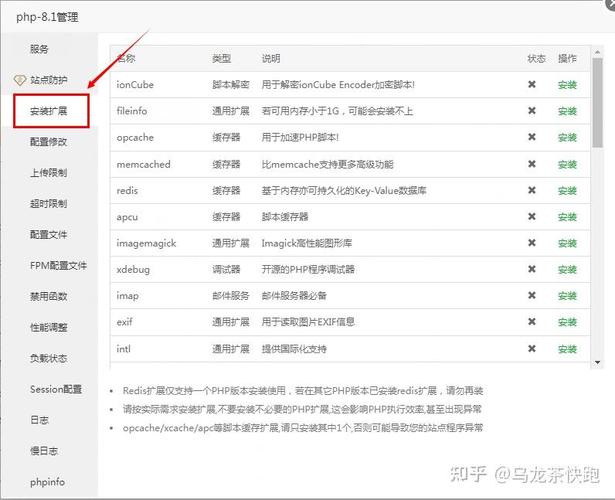The width and height of the screenshot is (615, 500).
Task: Click the 邮件服务 type cell
Action: point(231,296)
